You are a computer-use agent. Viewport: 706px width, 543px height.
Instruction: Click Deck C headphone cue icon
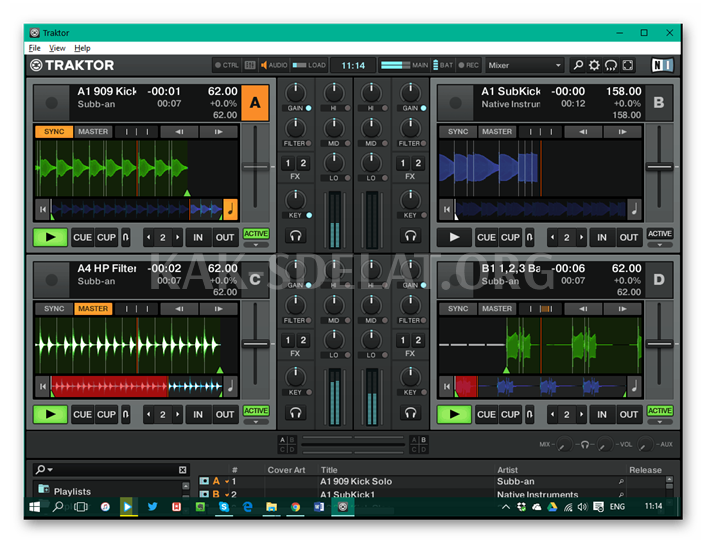(295, 412)
